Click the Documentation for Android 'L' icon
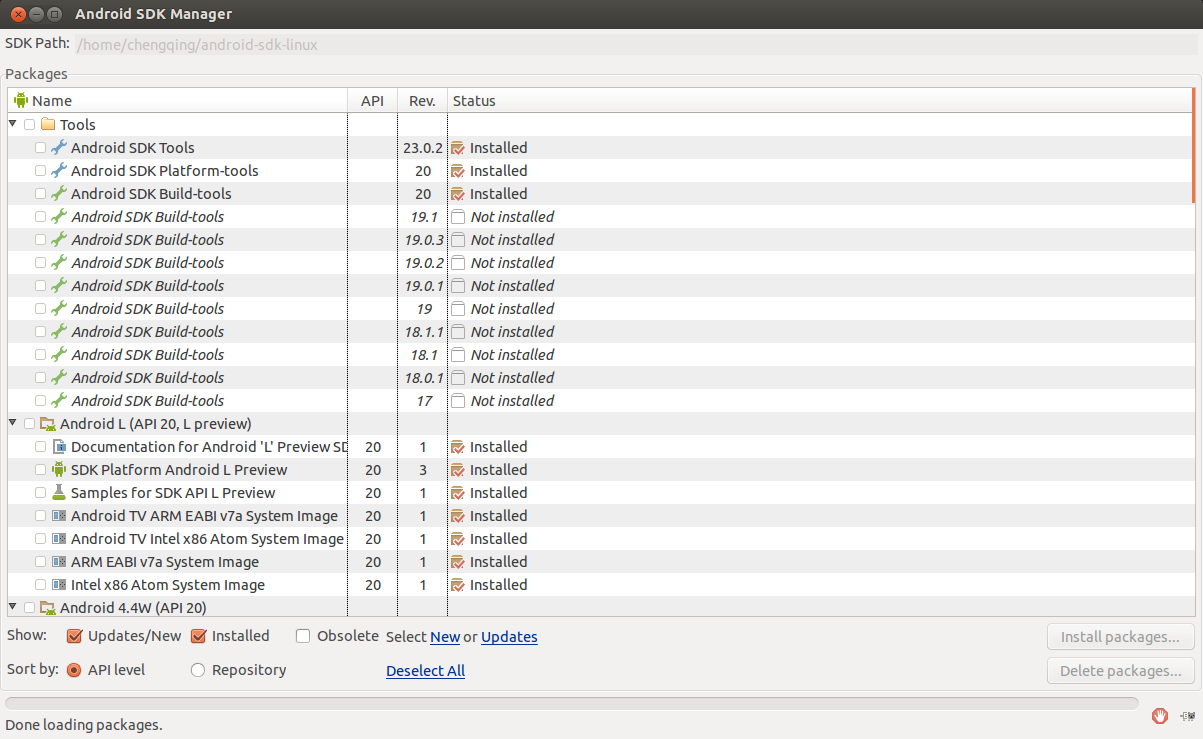1203x739 pixels. pyautogui.click(x=59, y=446)
